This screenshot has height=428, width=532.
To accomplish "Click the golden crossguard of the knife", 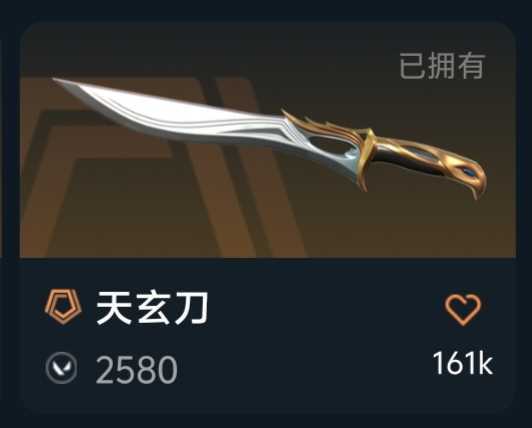I will pyautogui.click(x=366, y=158).
